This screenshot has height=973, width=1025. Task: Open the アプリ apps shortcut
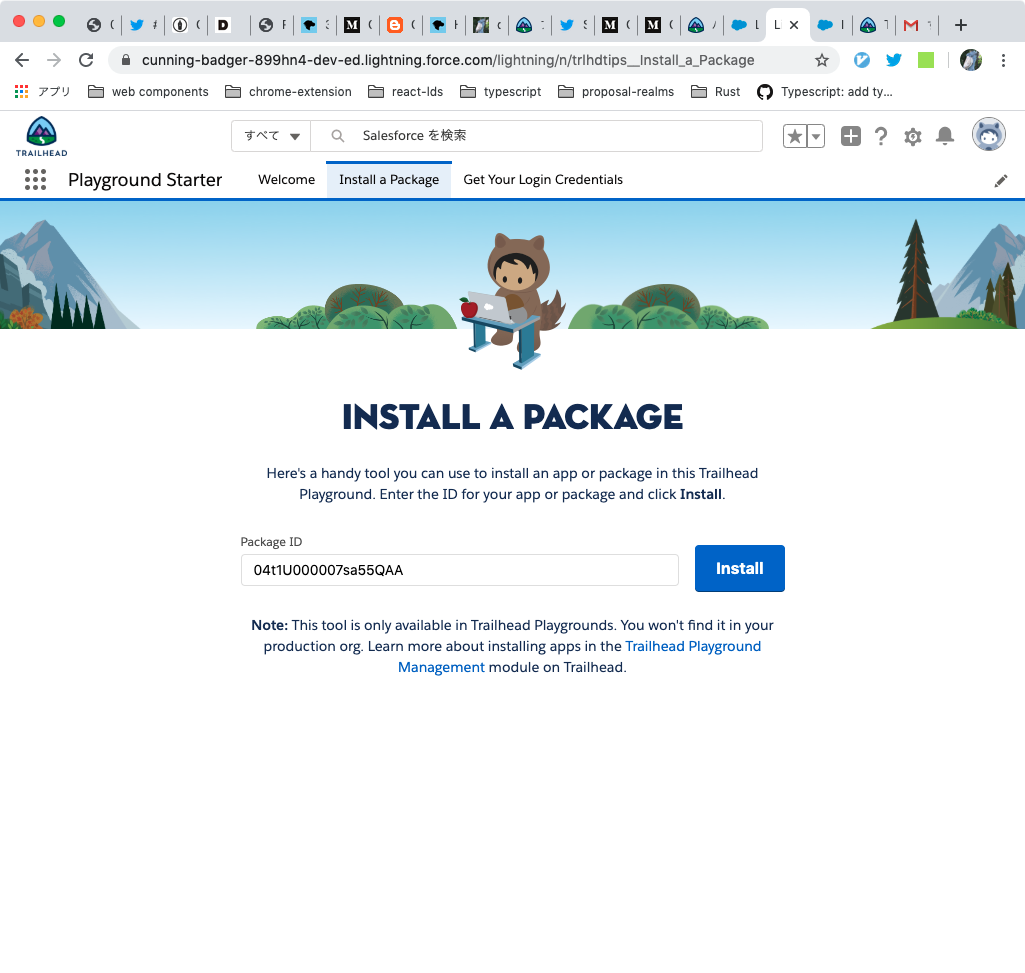click(x=42, y=92)
